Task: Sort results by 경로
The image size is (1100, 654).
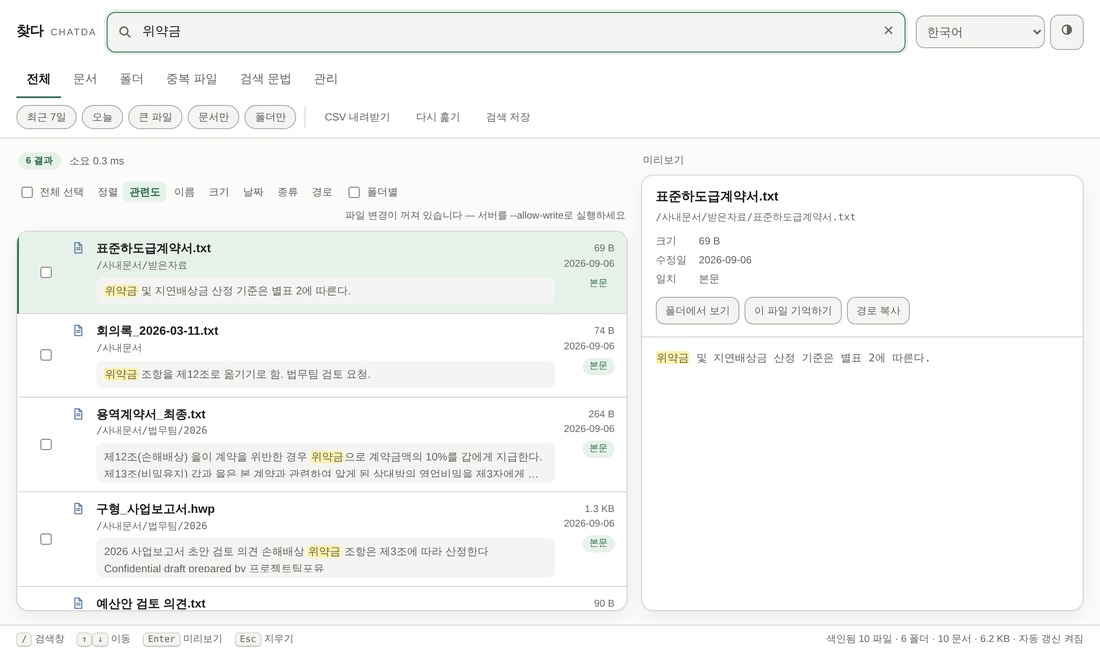Action: click(322, 192)
